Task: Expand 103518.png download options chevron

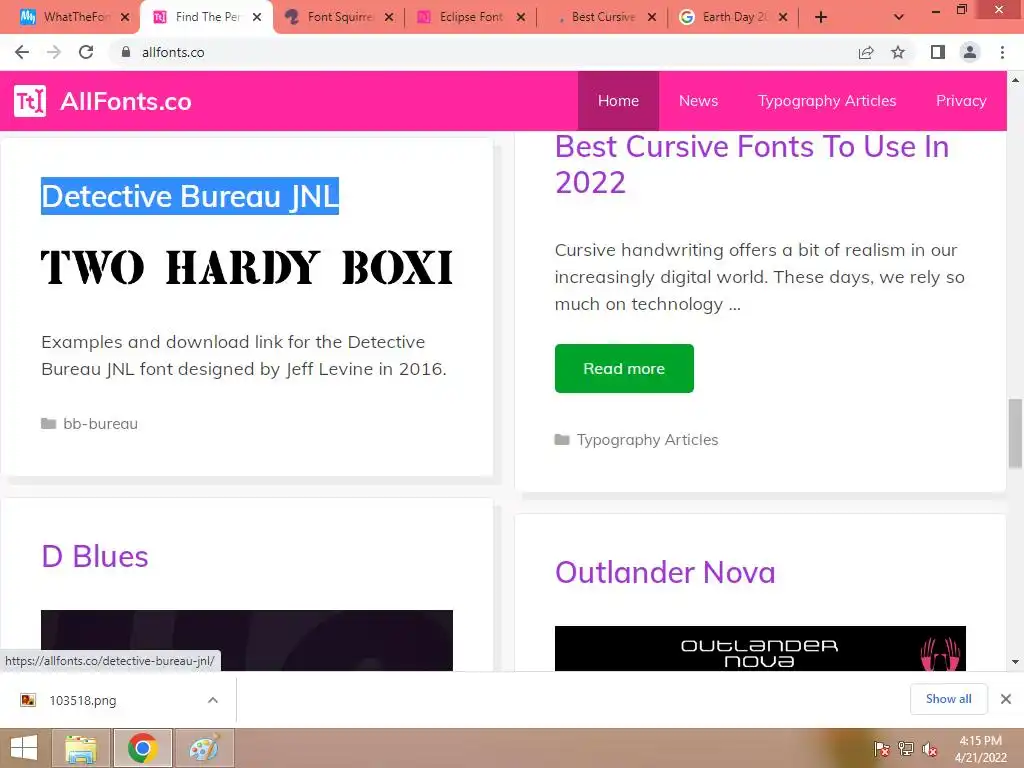Action: click(213, 700)
